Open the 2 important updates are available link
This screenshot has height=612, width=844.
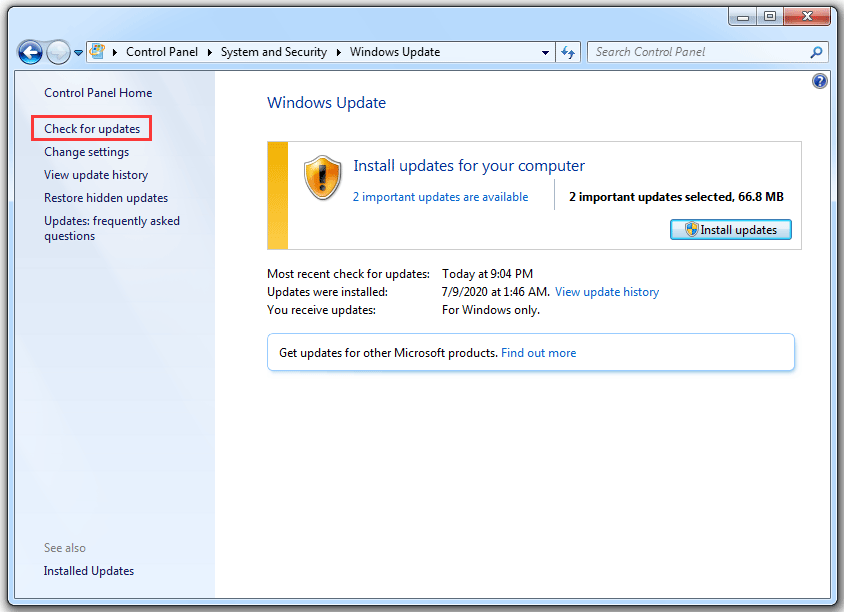tap(440, 197)
